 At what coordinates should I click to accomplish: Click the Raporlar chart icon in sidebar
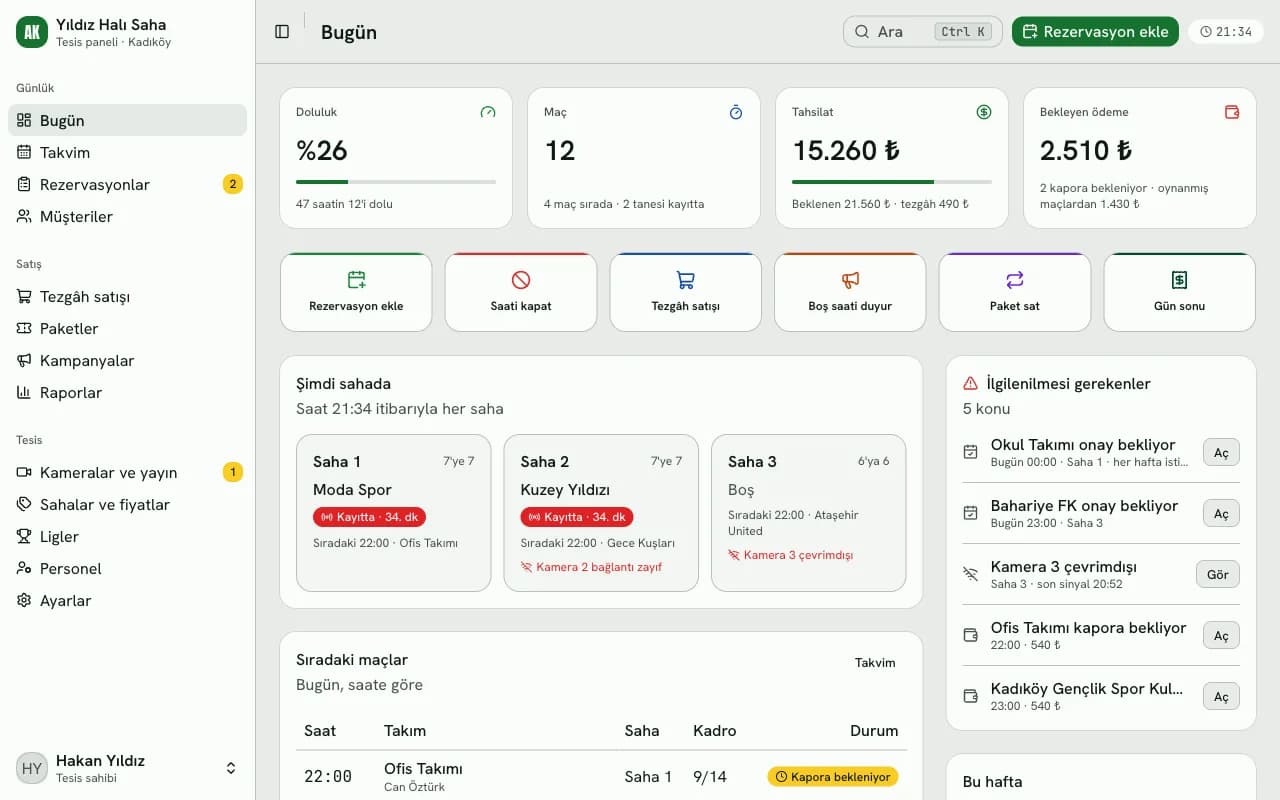24,392
